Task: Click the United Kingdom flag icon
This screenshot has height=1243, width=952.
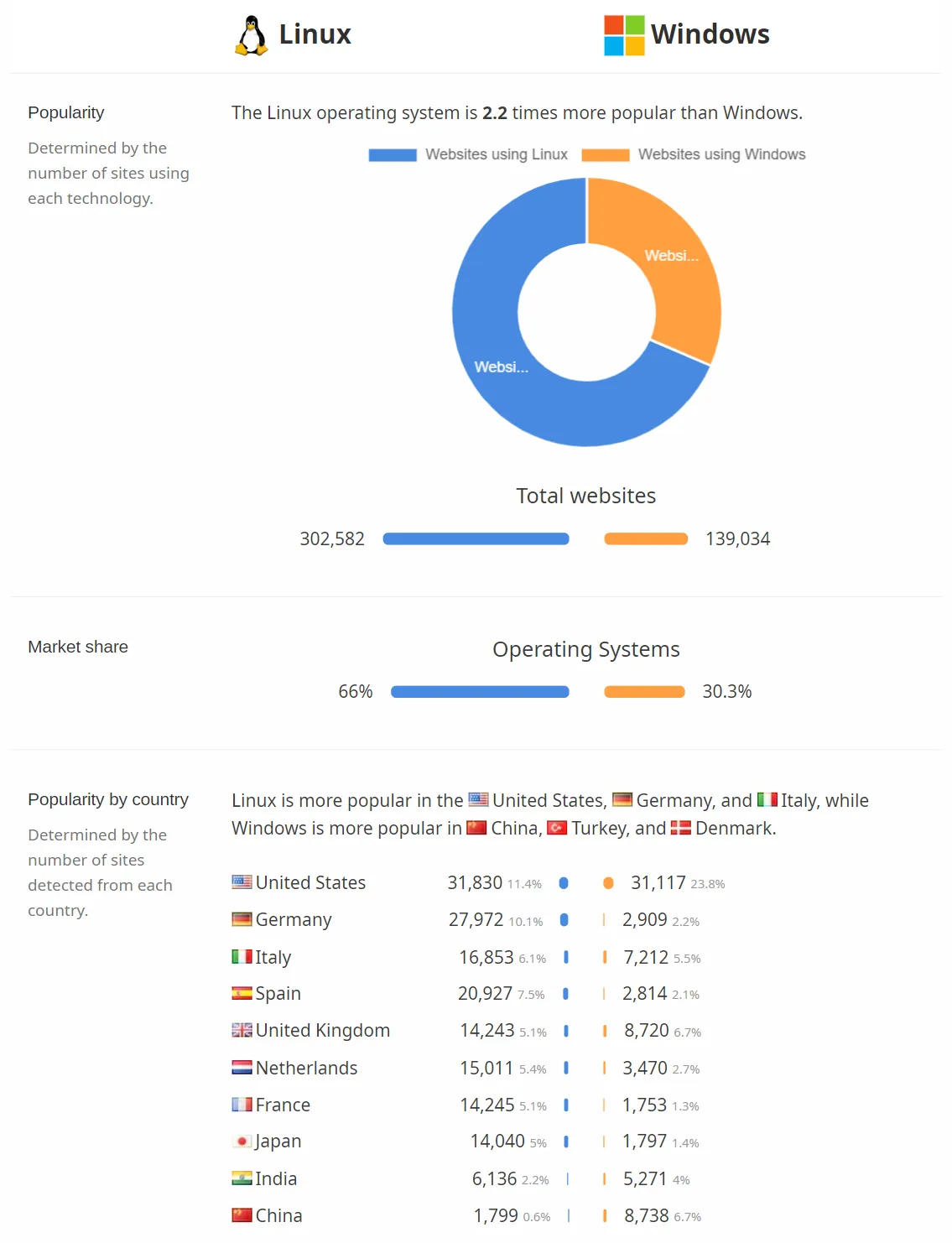Action: coord(242,1030)
